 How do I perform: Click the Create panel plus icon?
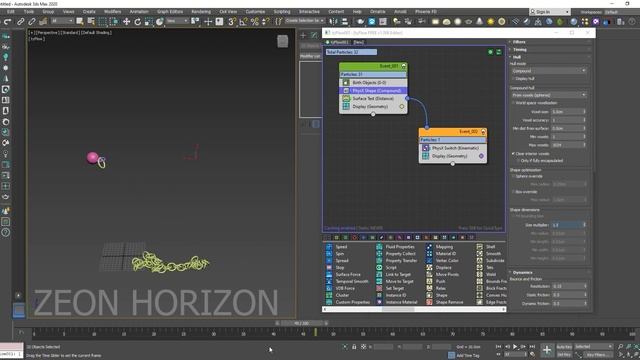tap(303, 36)
